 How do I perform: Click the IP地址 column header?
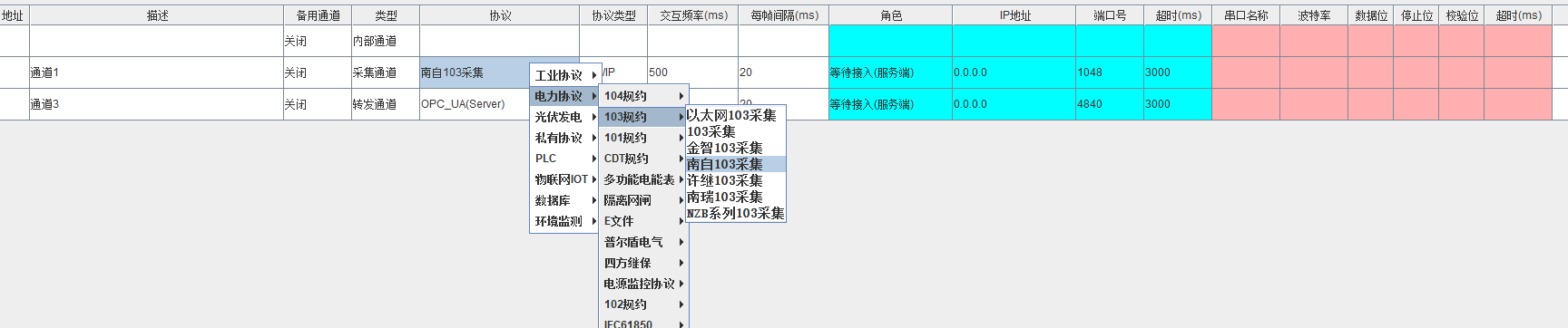[x=1014, y=15]
